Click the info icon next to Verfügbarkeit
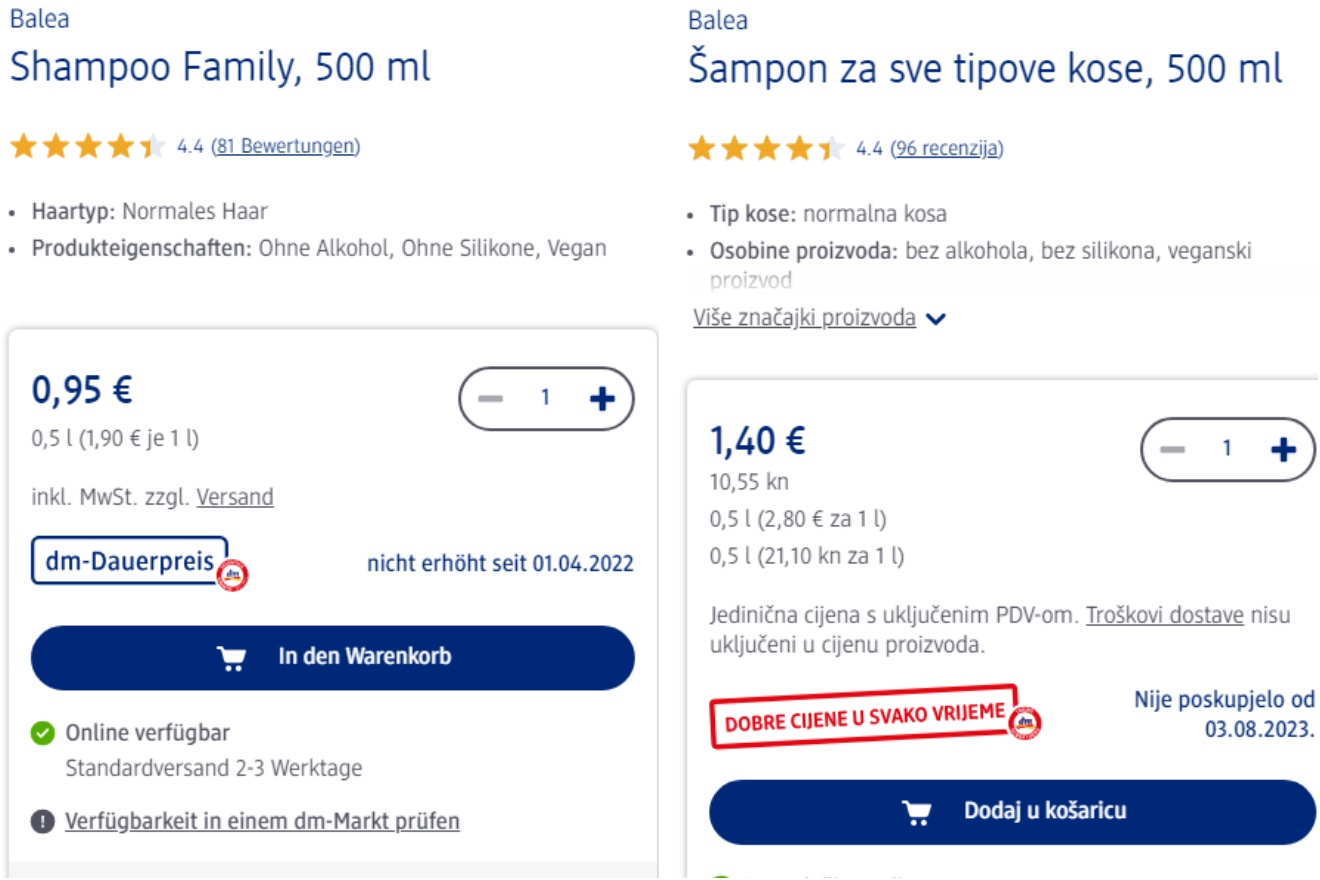 42,822
